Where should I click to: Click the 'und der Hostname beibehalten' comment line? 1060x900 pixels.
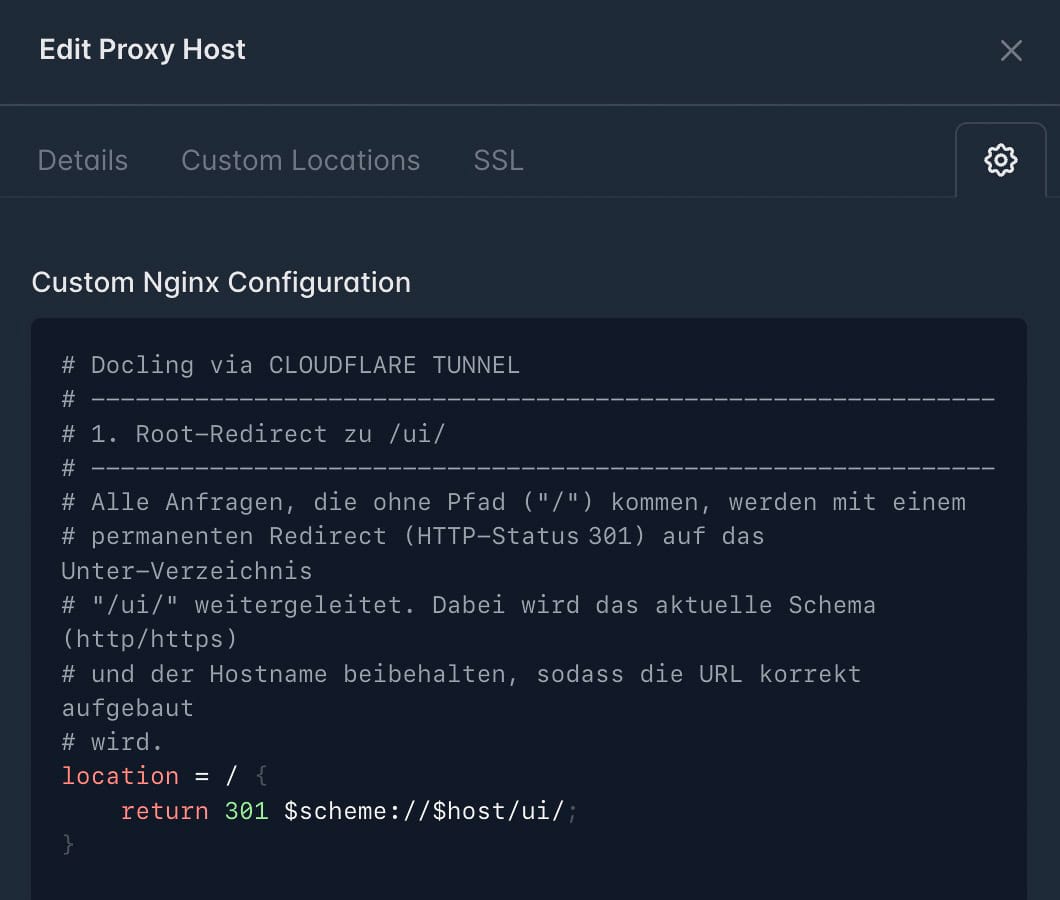point(460,674)
